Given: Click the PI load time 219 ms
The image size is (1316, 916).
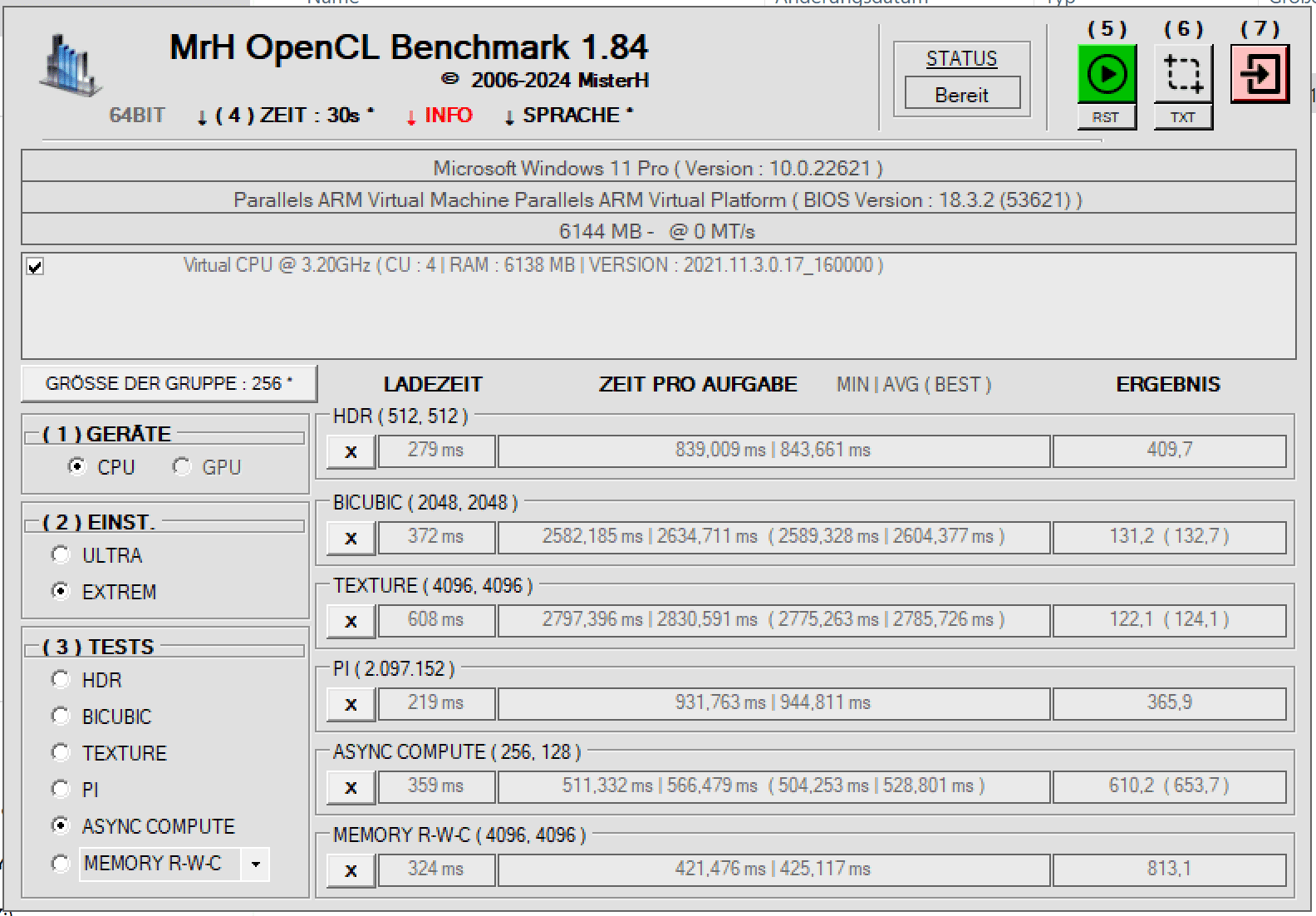Looking at the screenshot, I should [x=436, y=703].
